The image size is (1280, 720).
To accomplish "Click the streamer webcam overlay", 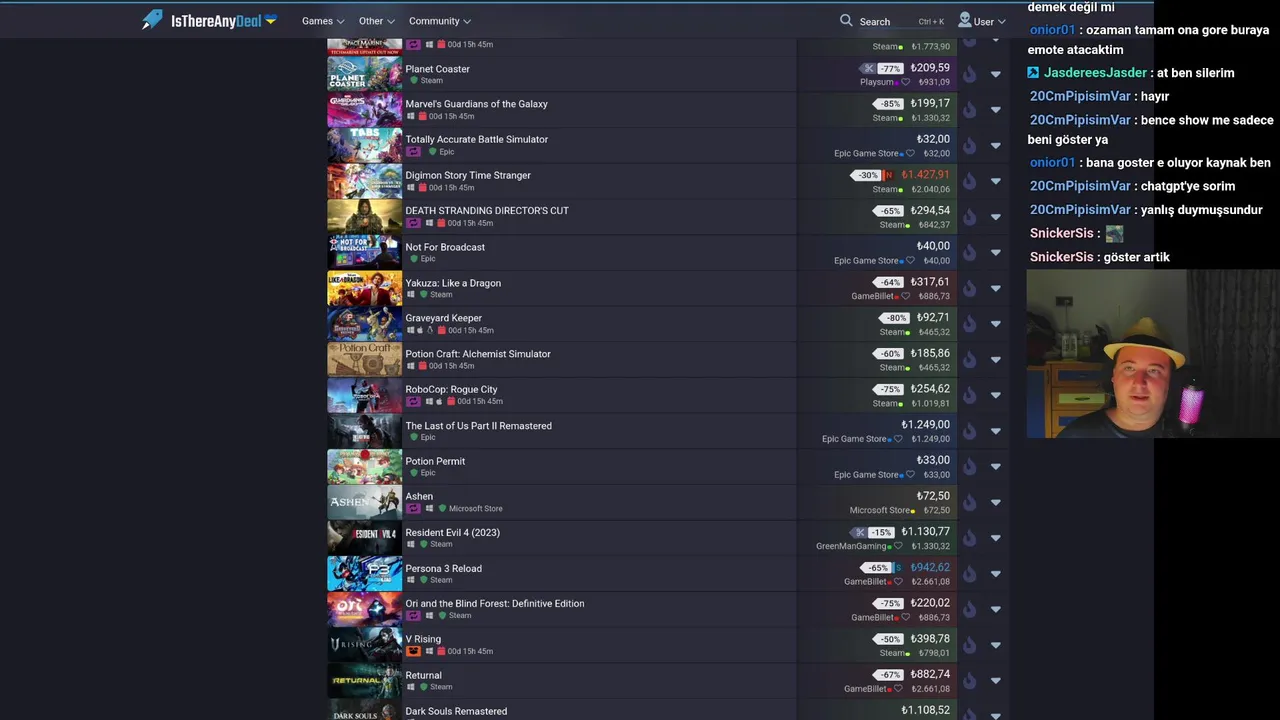I will 1153,354.
